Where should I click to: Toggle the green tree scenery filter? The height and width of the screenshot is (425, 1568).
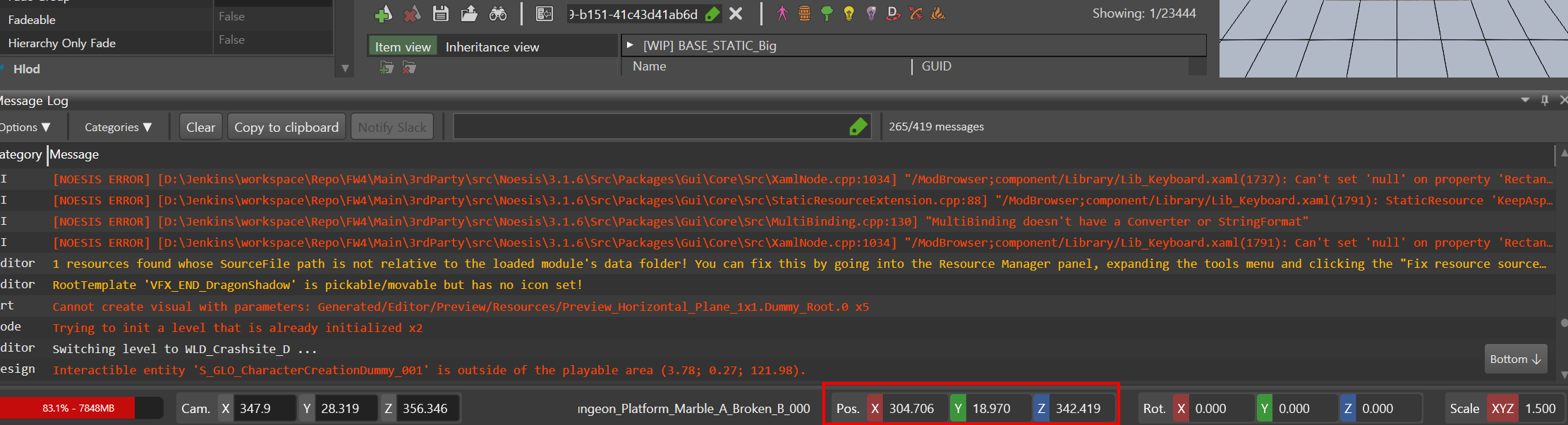point(827,13)
